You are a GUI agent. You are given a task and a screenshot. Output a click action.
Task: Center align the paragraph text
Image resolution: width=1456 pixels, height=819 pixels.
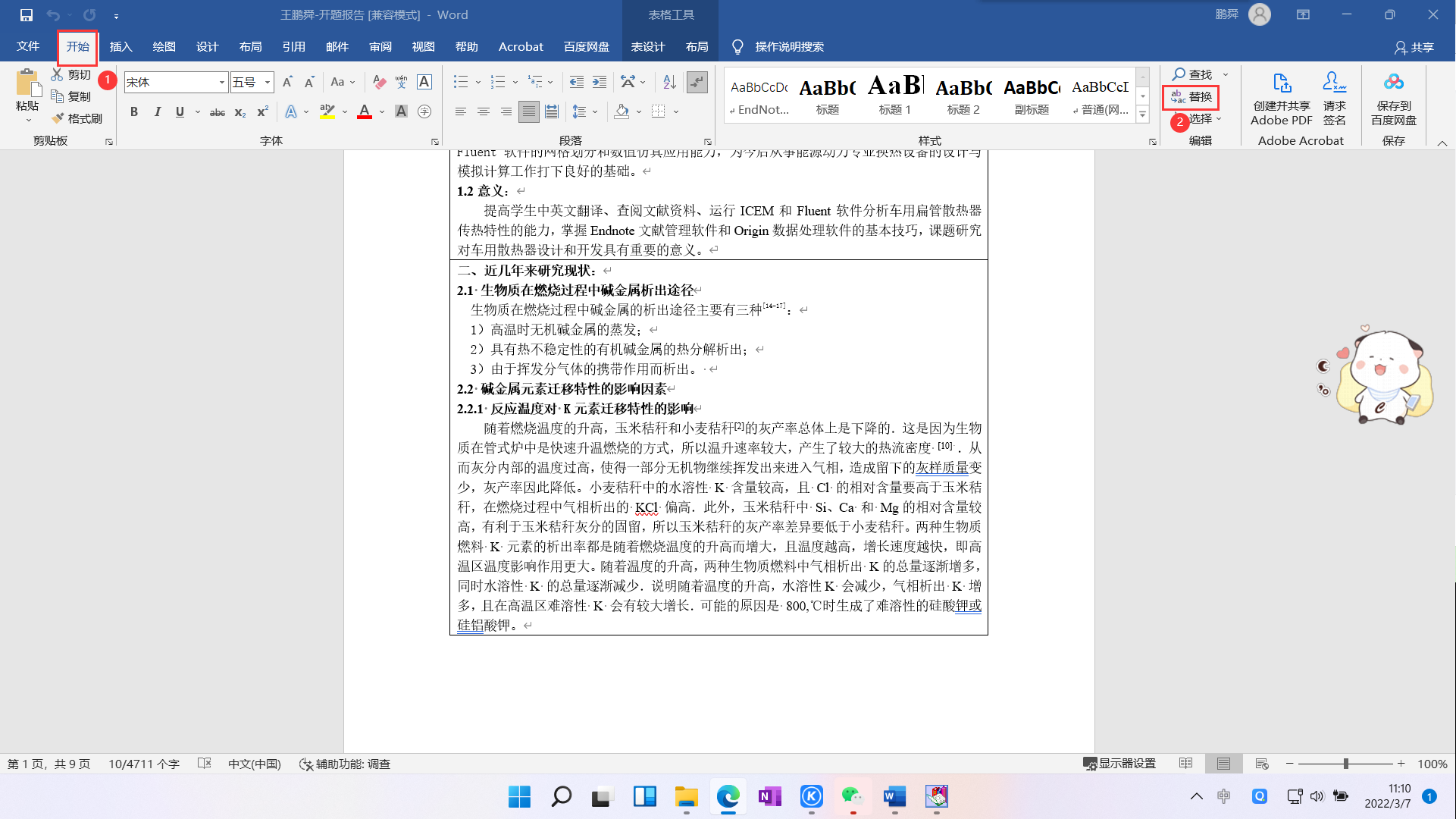pyautogui.click(x=483, y=112)
